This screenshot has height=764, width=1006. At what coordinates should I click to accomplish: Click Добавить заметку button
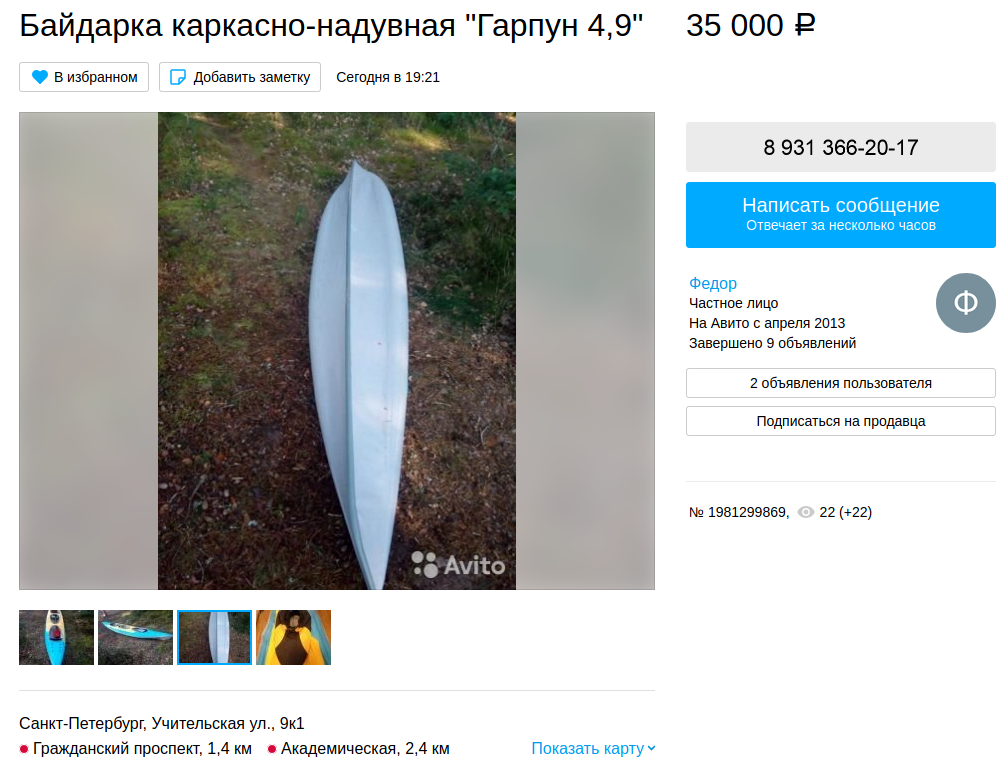point(240,77)
